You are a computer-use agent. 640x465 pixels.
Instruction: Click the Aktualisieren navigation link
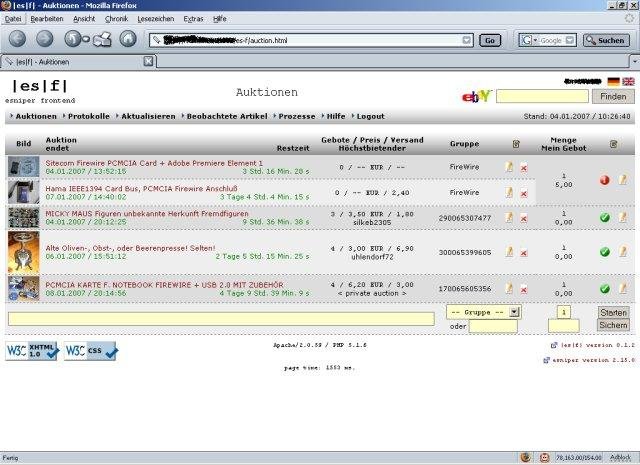[x=148, y=116]
